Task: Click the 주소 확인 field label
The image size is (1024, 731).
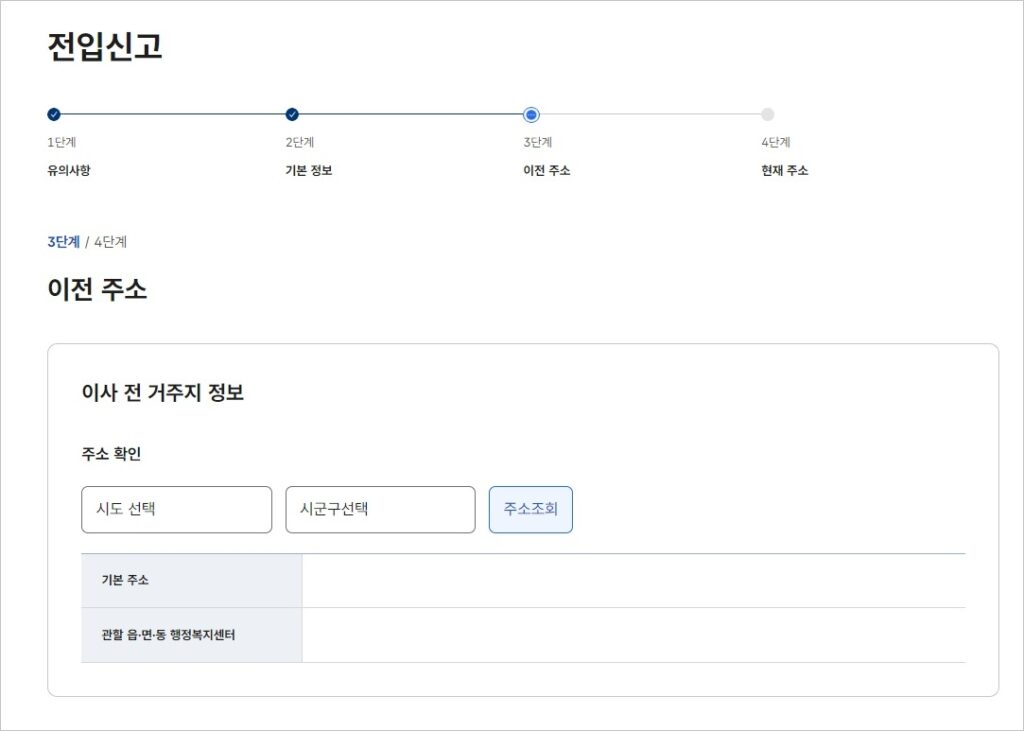Action: [111, 454]
